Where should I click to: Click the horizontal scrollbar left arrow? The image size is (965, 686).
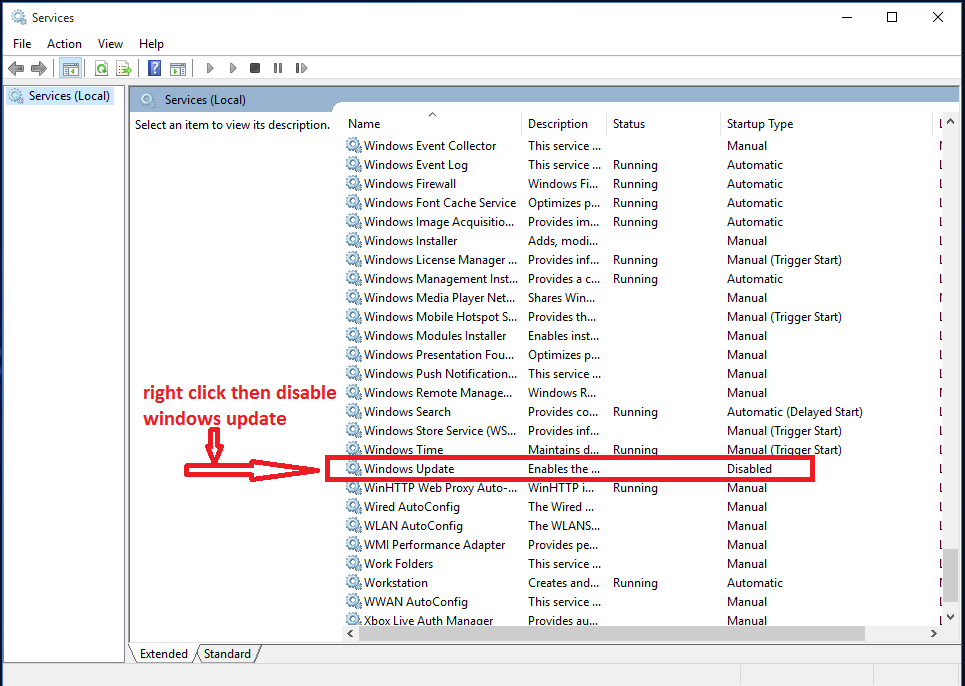click(x=351, y=633)
